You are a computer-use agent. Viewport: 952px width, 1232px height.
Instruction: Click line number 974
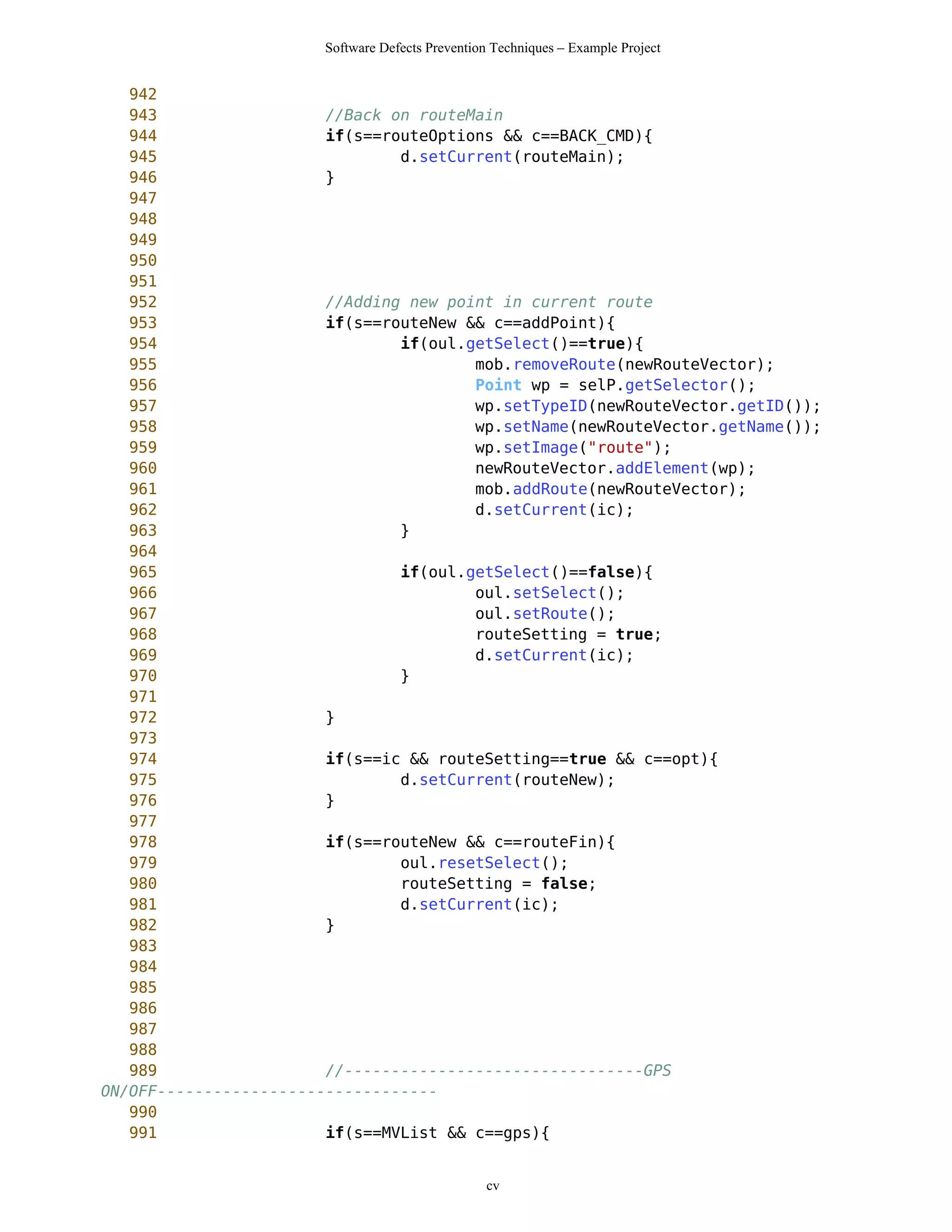click(143, 759)
